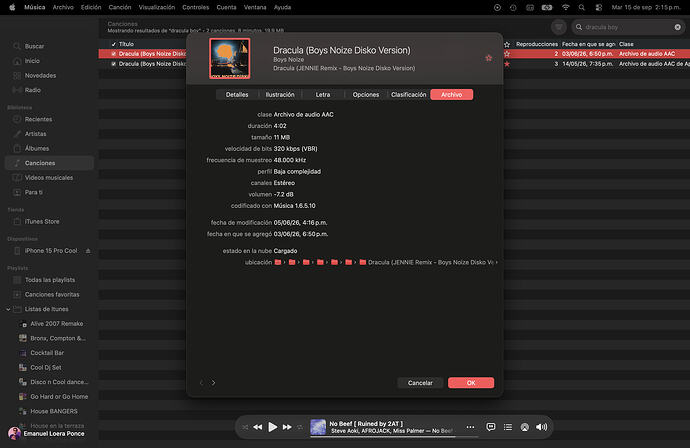690x448 pixels.
Task: Show the play queue list icon
Action: click(508, 427)
